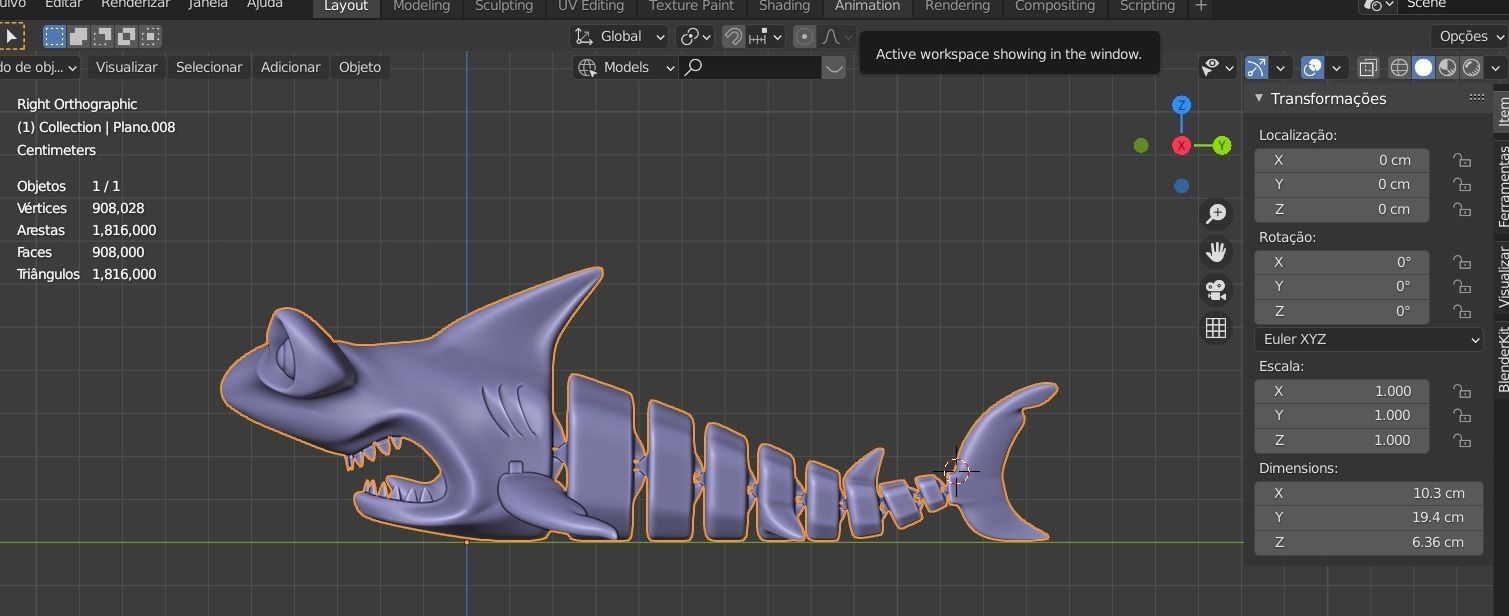Open the Models asset library dropdown
Image resolution: width=1509 pixels, height=616 pixels.
click(x=626, y=67)
